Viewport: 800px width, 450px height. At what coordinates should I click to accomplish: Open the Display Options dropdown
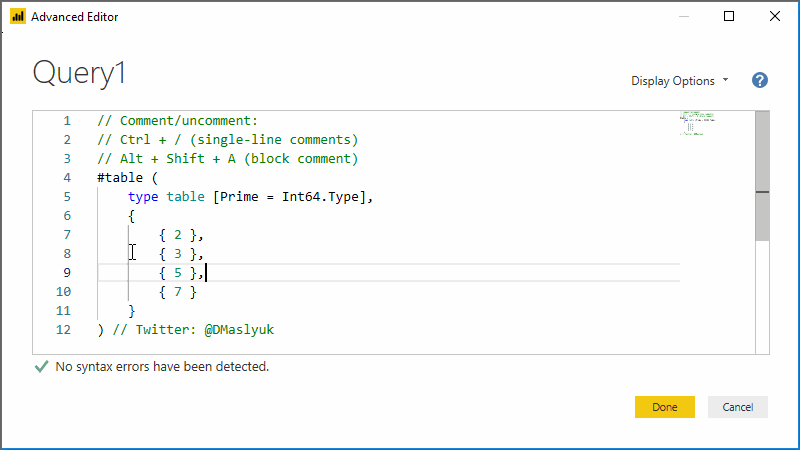680,81
